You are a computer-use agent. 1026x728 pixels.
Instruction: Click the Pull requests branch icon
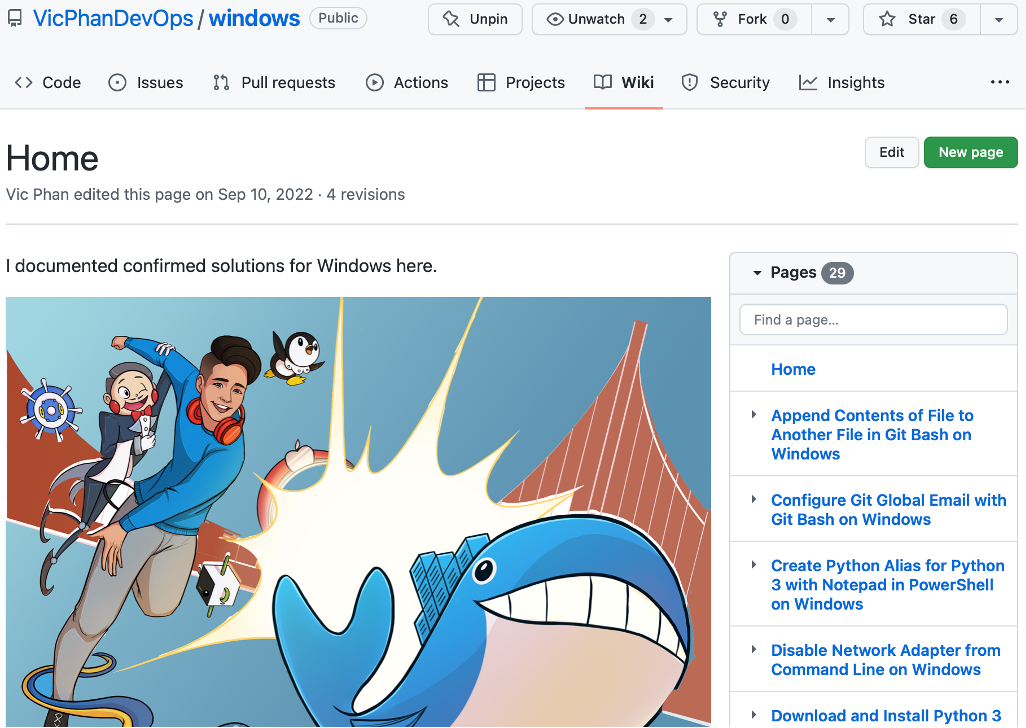click(x=221, y=82)
